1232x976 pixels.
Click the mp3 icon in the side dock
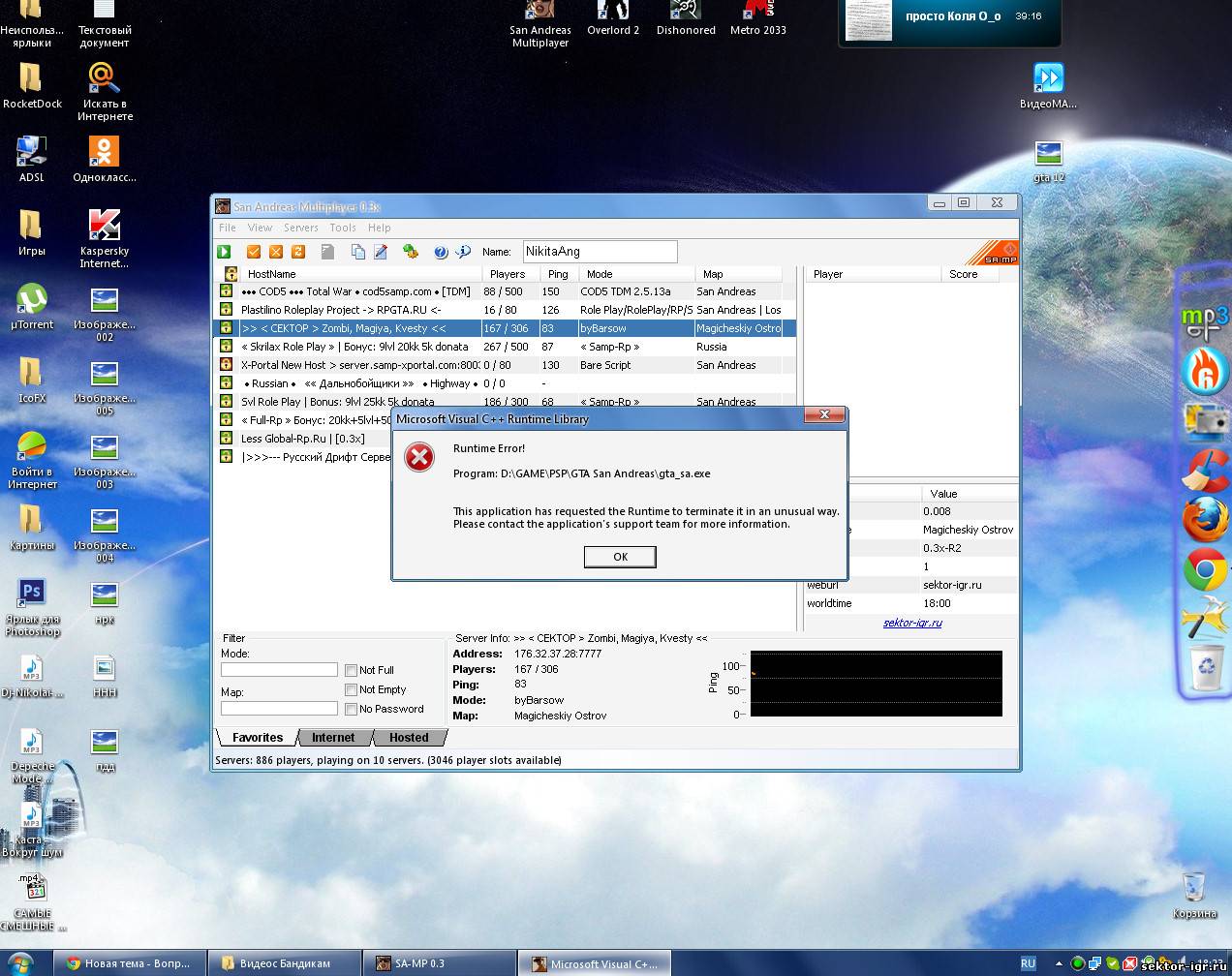point(1205,320)
